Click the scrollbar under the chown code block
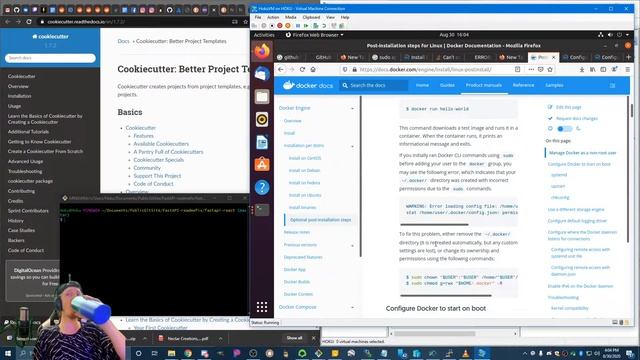 click(446, 296)
